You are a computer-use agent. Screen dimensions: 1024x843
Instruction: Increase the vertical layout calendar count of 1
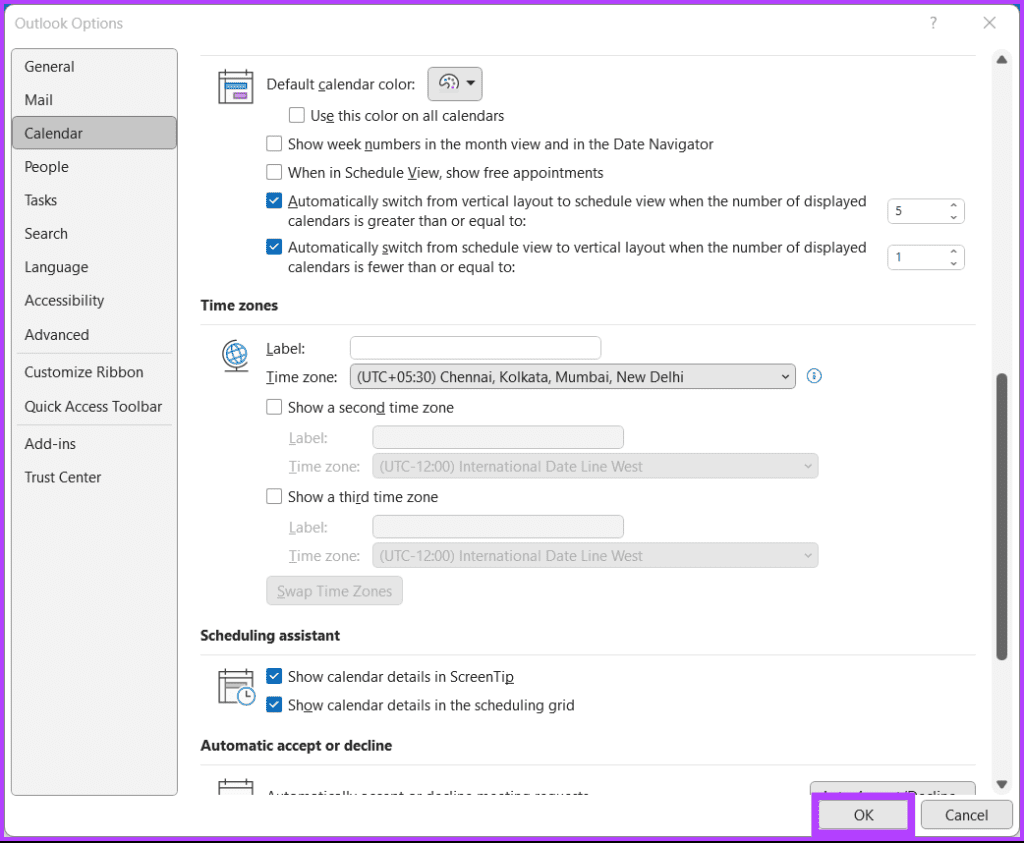(x=953, y=251)
